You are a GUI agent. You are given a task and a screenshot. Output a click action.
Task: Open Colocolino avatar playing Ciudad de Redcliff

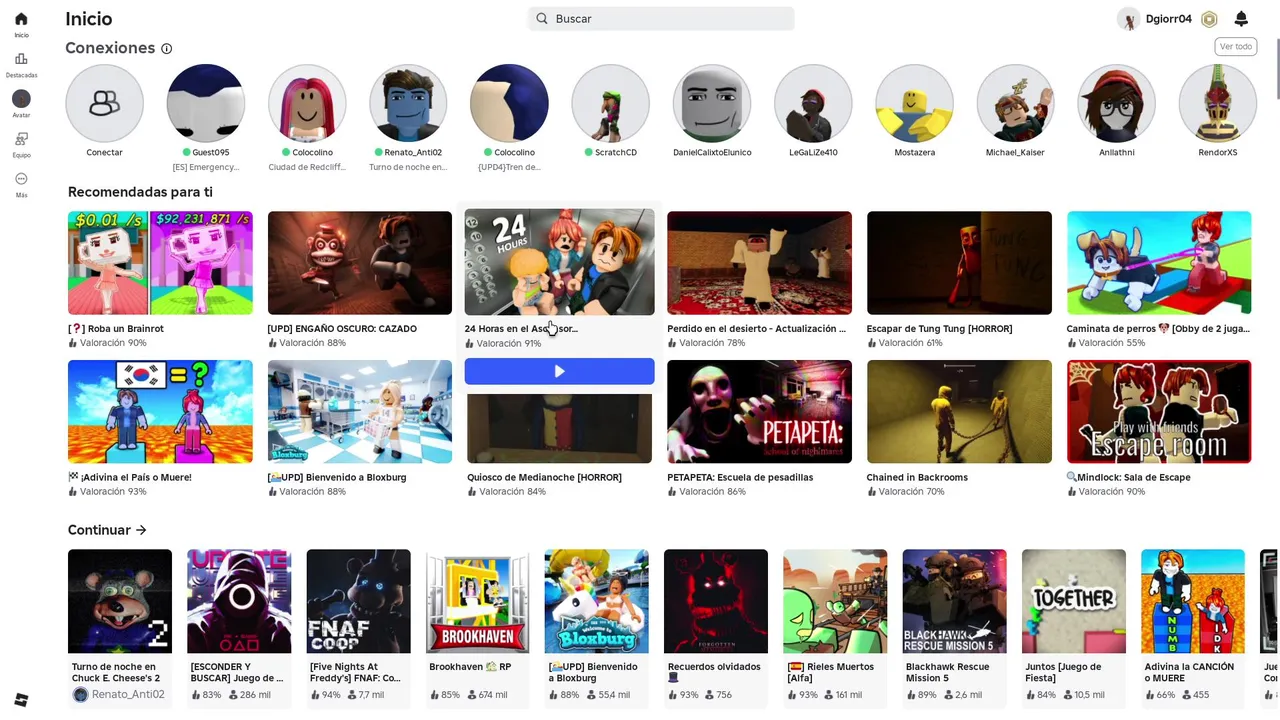tap(307, 103)
